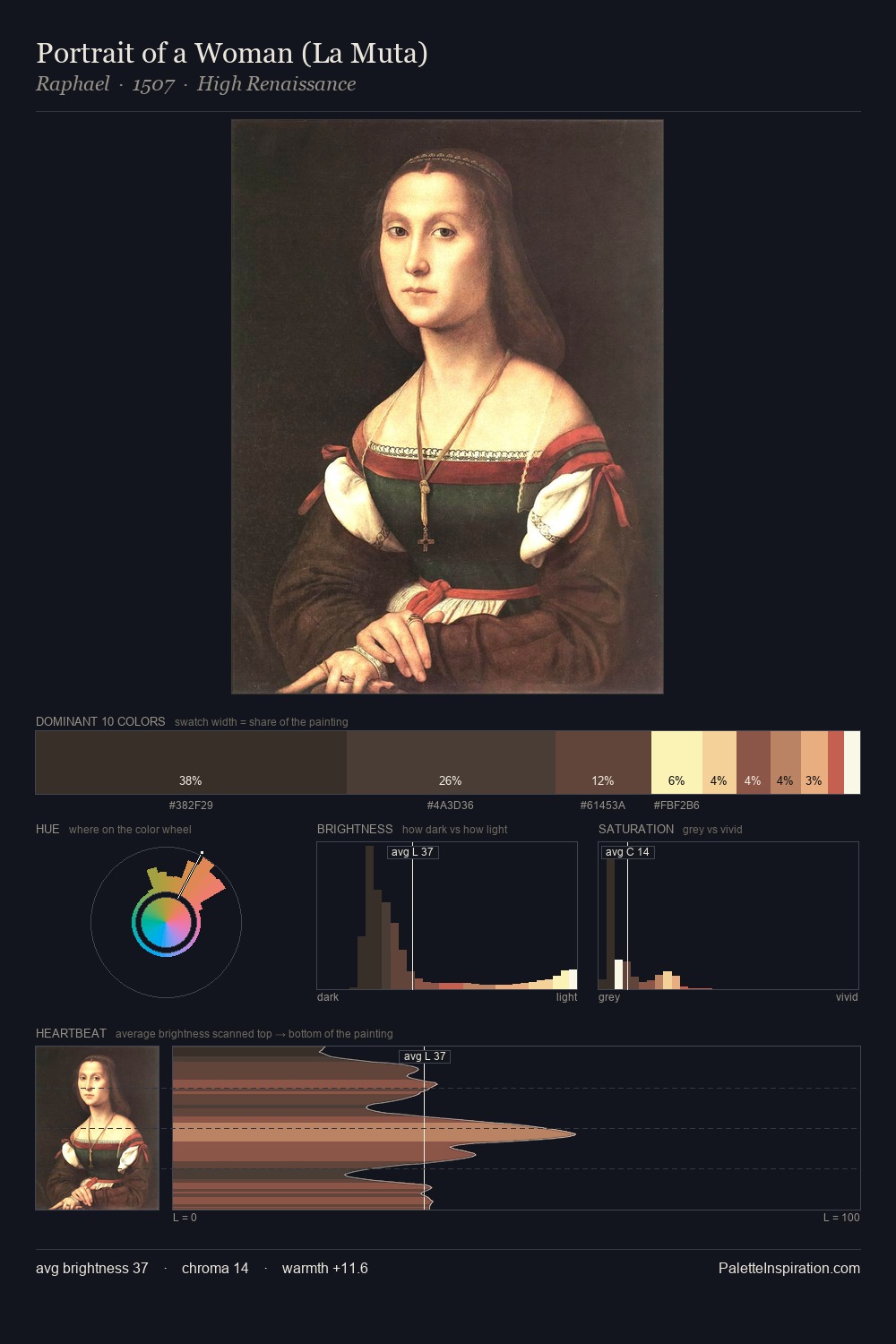Click the small painting thumbnail beside Heartbeat chart

click(97, 1128)
